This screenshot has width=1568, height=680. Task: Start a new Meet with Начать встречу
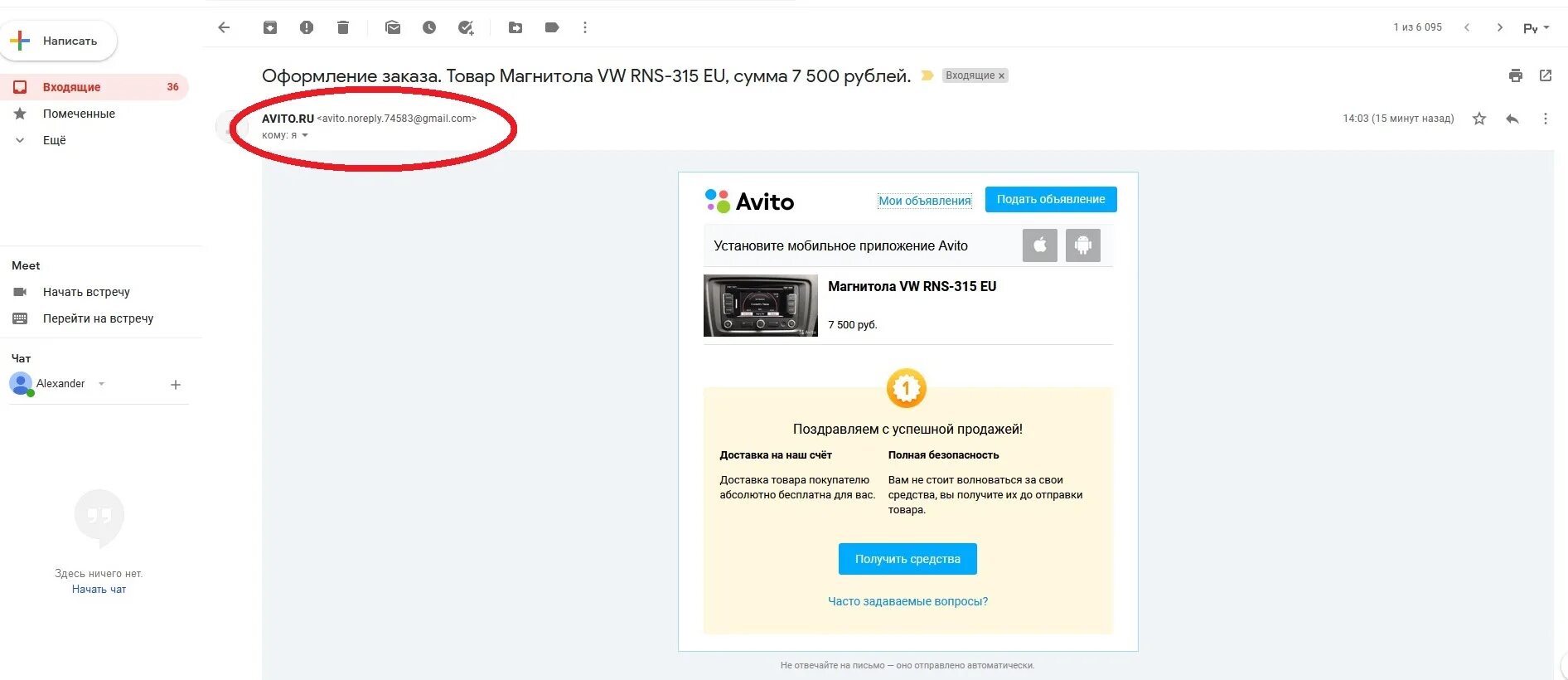86,292
